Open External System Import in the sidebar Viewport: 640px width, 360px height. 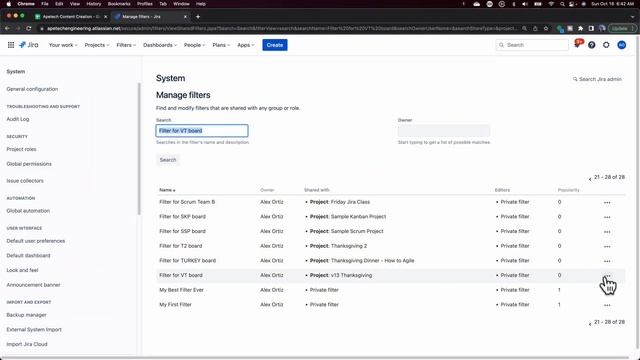pyautogui.click(x=34, y=330)
